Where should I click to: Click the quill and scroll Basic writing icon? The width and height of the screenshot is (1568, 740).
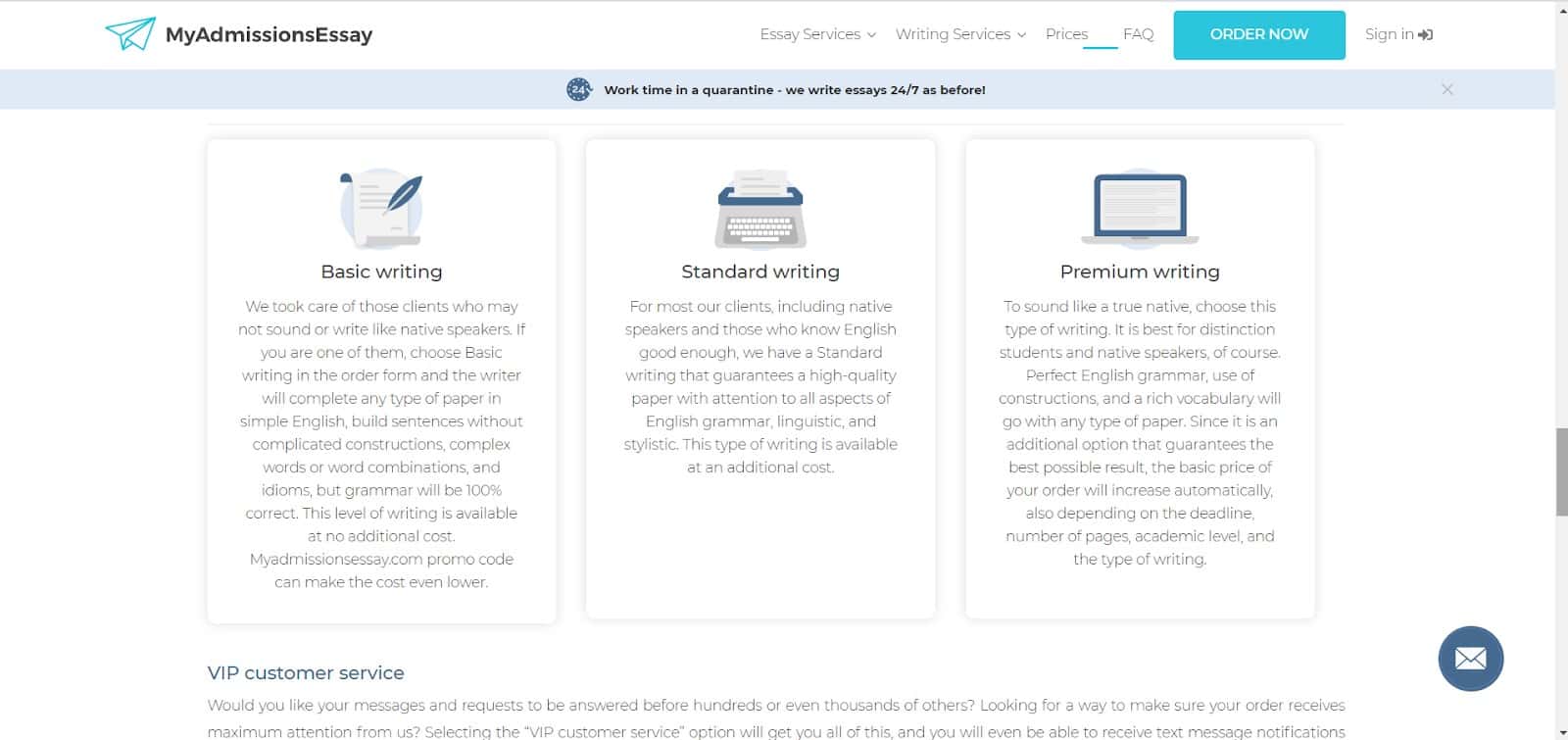coord(381,209)
